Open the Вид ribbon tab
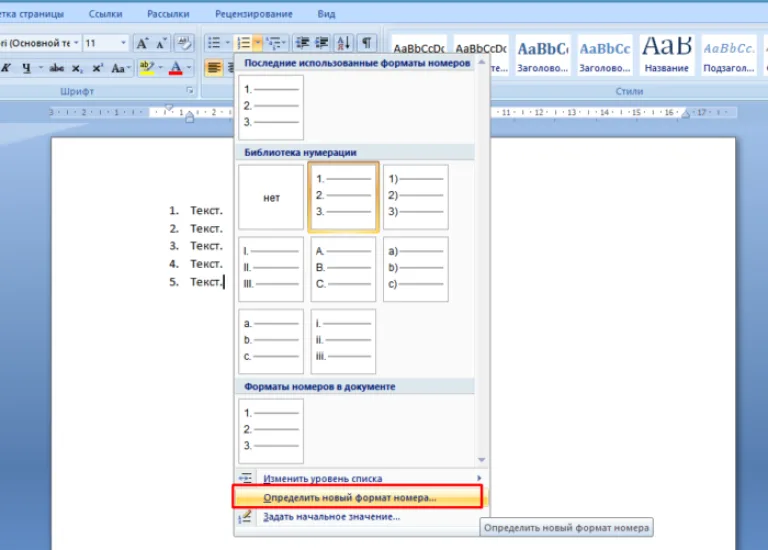Viewport: 768px width, 550px height. coord(326,14)
